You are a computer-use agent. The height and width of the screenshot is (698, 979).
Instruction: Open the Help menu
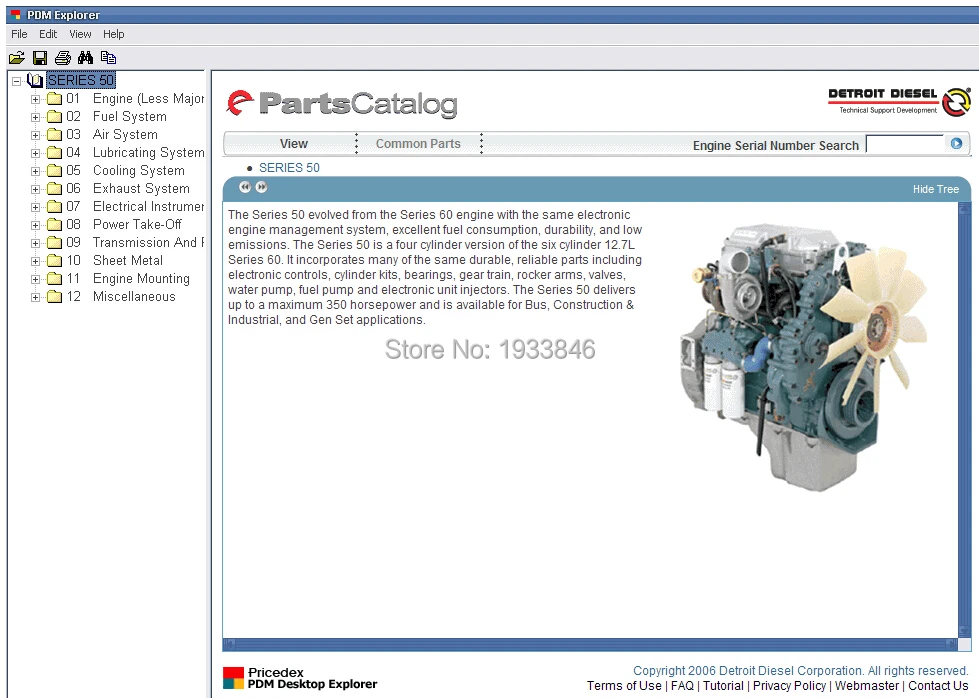tap(114, 34)
